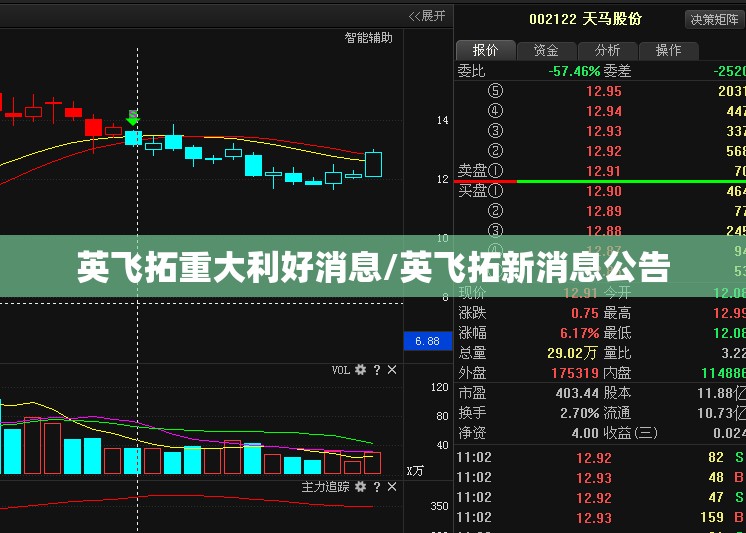Click the 涨跌 value 0.75
The height and width of the screenshot is (533, 746).
pos(585,313)
